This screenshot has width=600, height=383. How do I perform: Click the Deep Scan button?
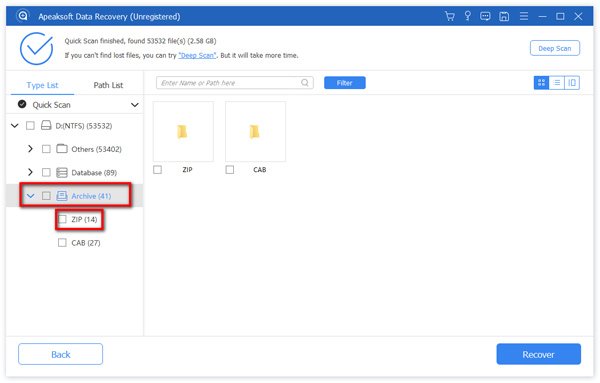[x=554, y=48]
